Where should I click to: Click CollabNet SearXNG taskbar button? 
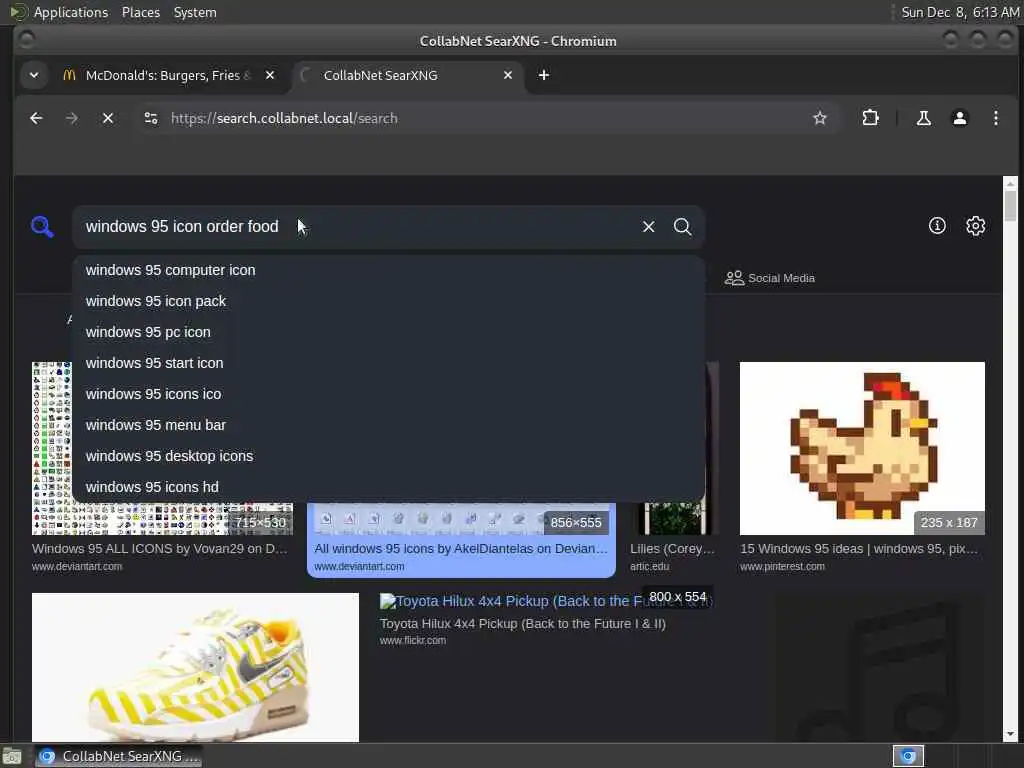(119, 756)
